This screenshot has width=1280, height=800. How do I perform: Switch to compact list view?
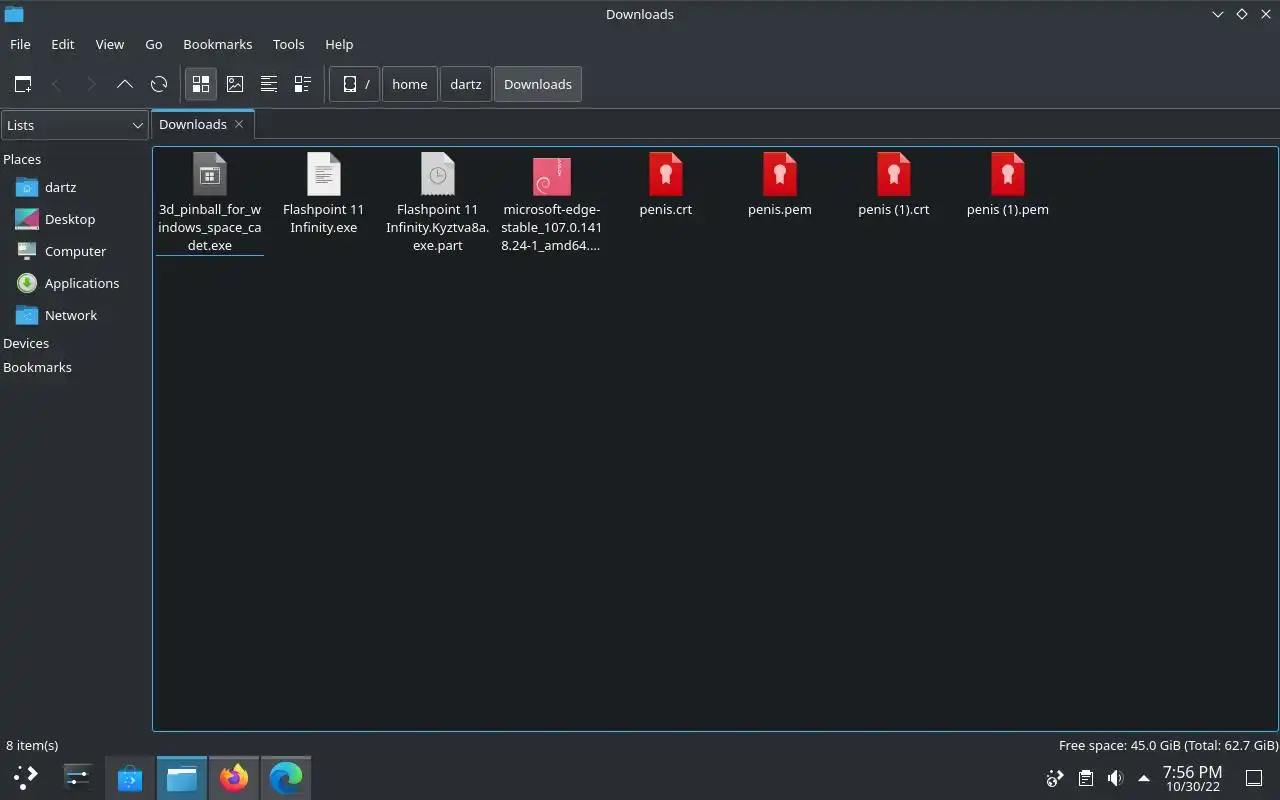(269, 84)
